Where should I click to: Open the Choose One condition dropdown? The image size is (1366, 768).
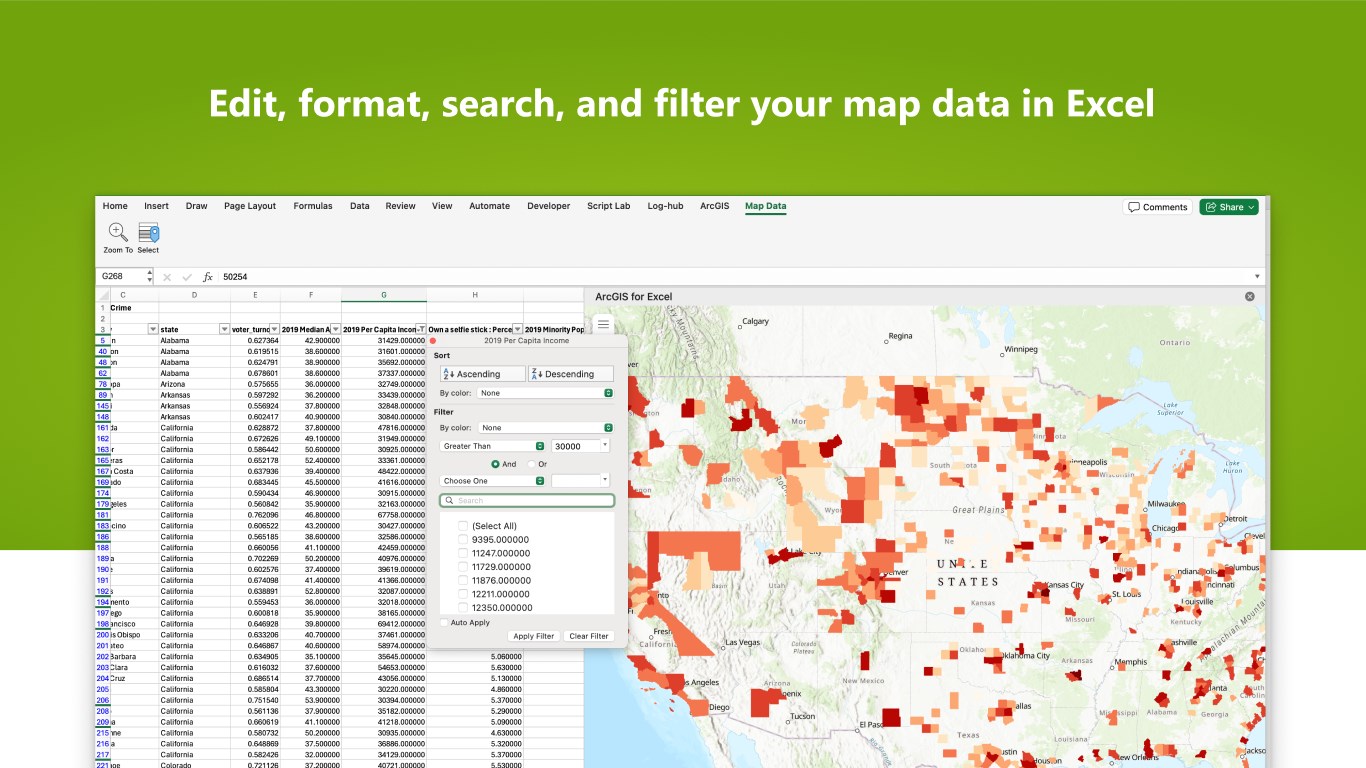[493, 481]
